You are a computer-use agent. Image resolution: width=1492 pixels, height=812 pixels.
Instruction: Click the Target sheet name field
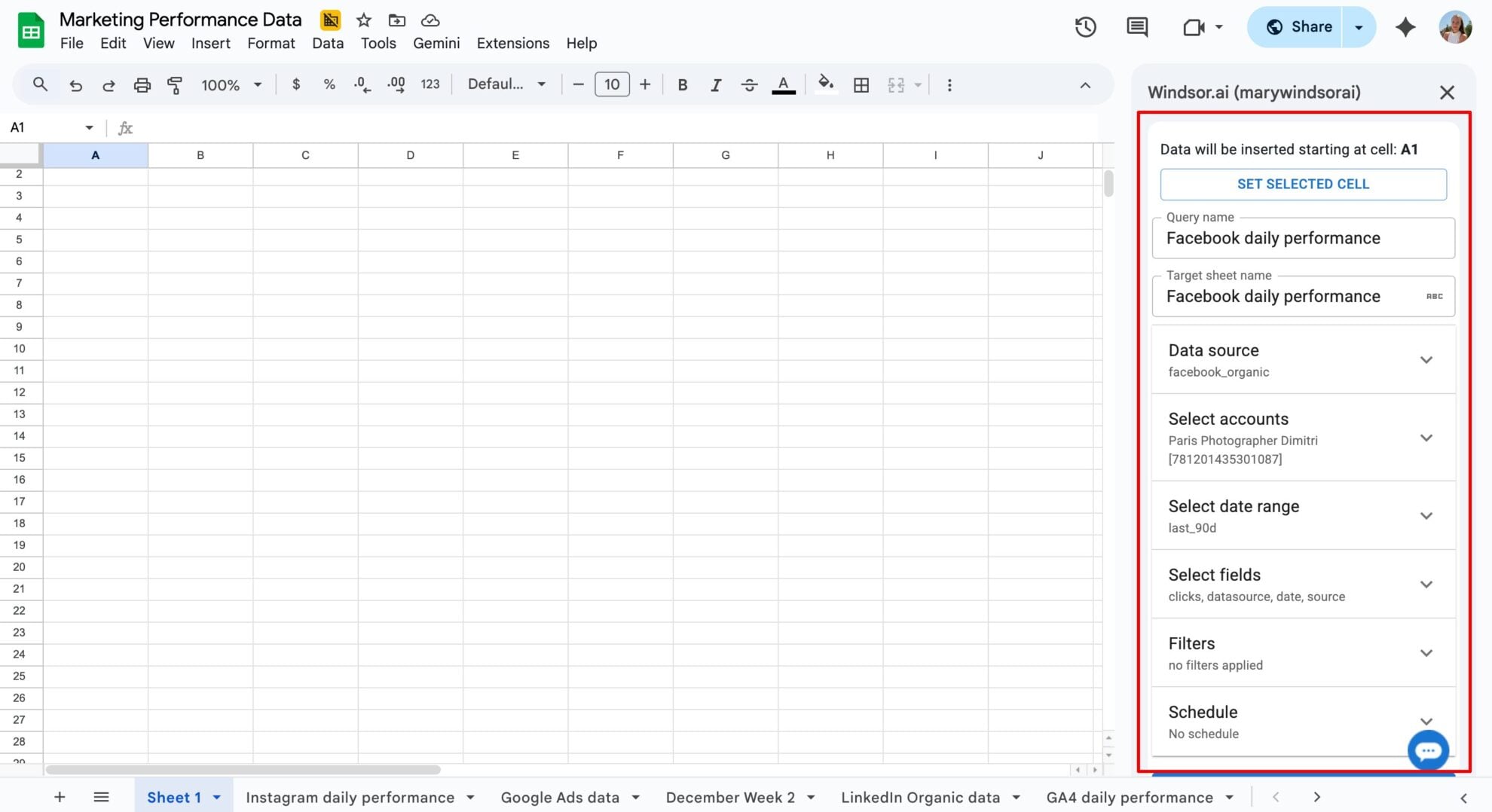1303,296
